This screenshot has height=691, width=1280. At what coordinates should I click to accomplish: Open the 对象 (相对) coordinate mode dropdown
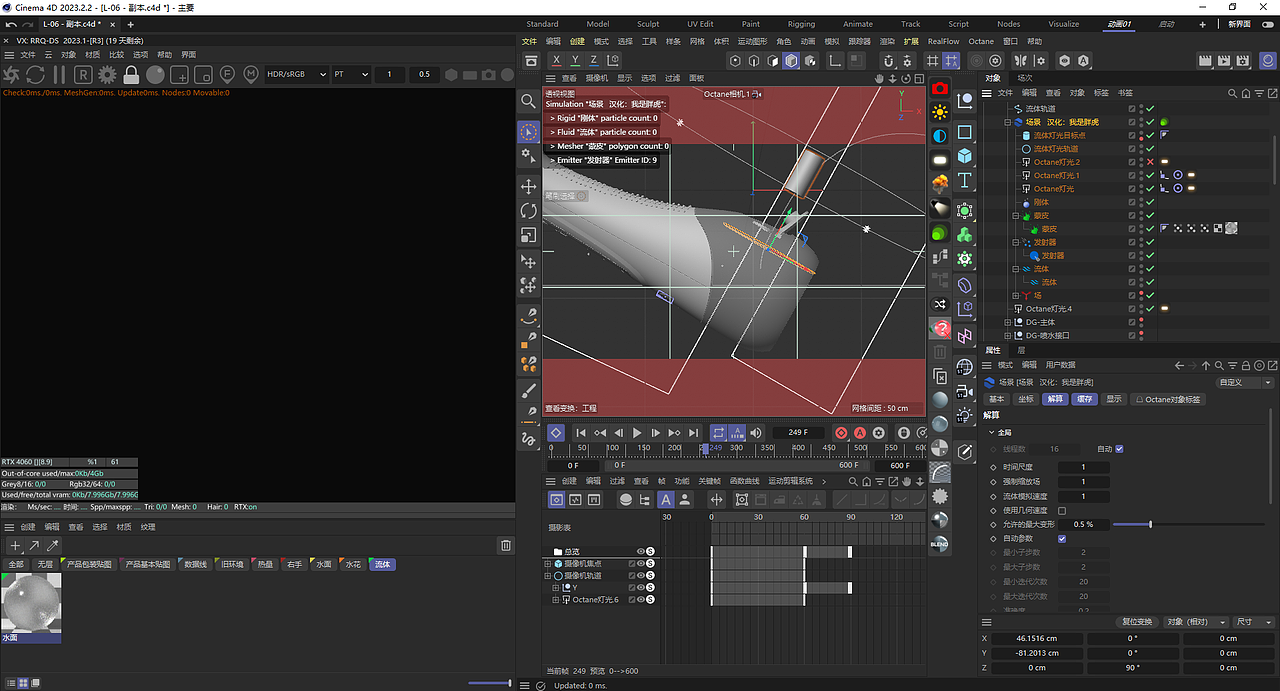coord(1194,622)
